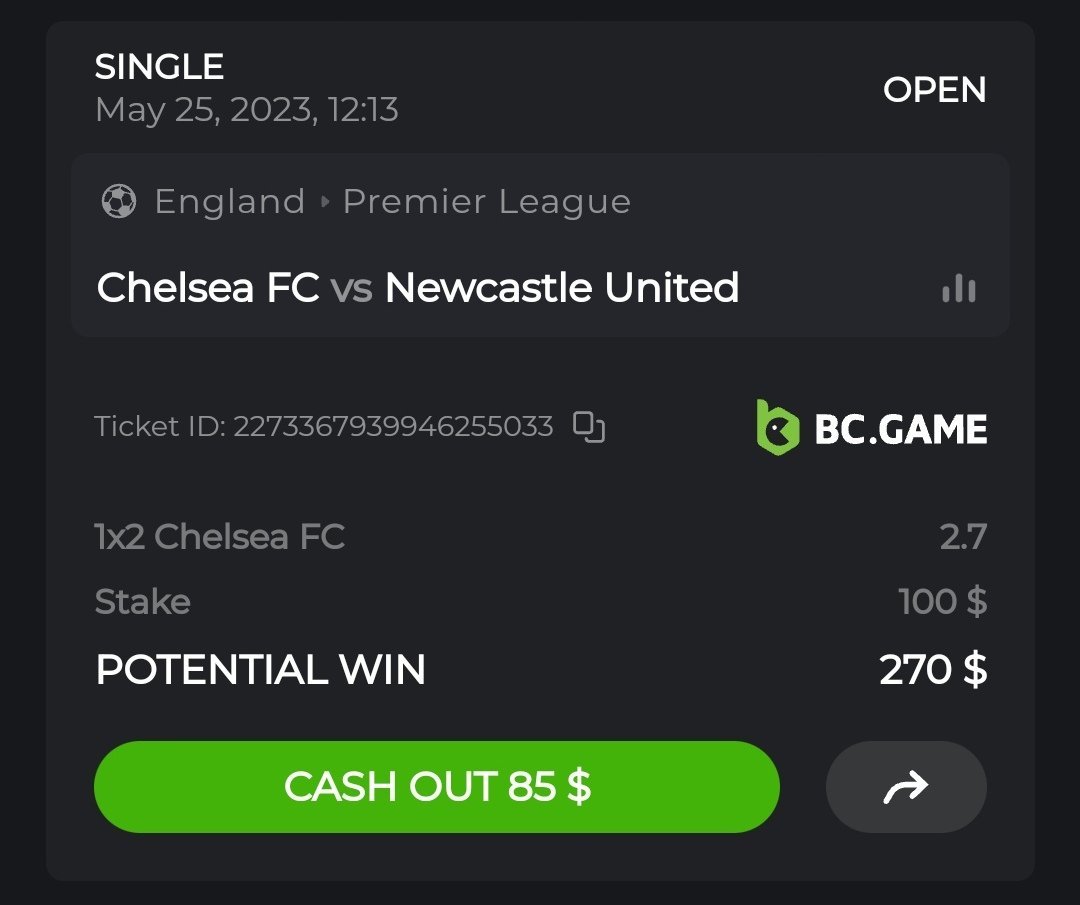Click the Stake label
The image size is (1080, 905).
click(142, 602)
